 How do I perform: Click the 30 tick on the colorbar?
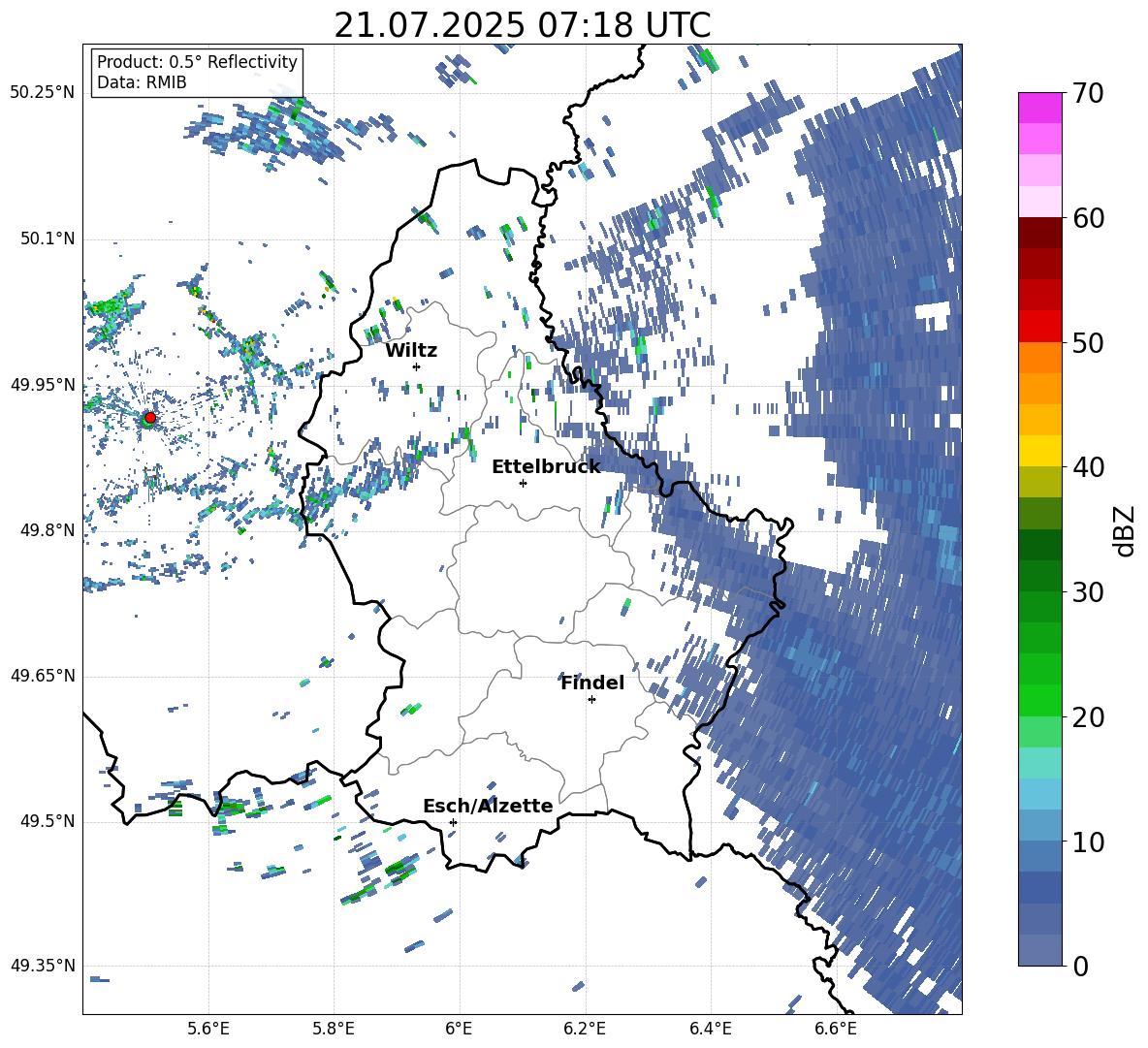click(1088, 592)
